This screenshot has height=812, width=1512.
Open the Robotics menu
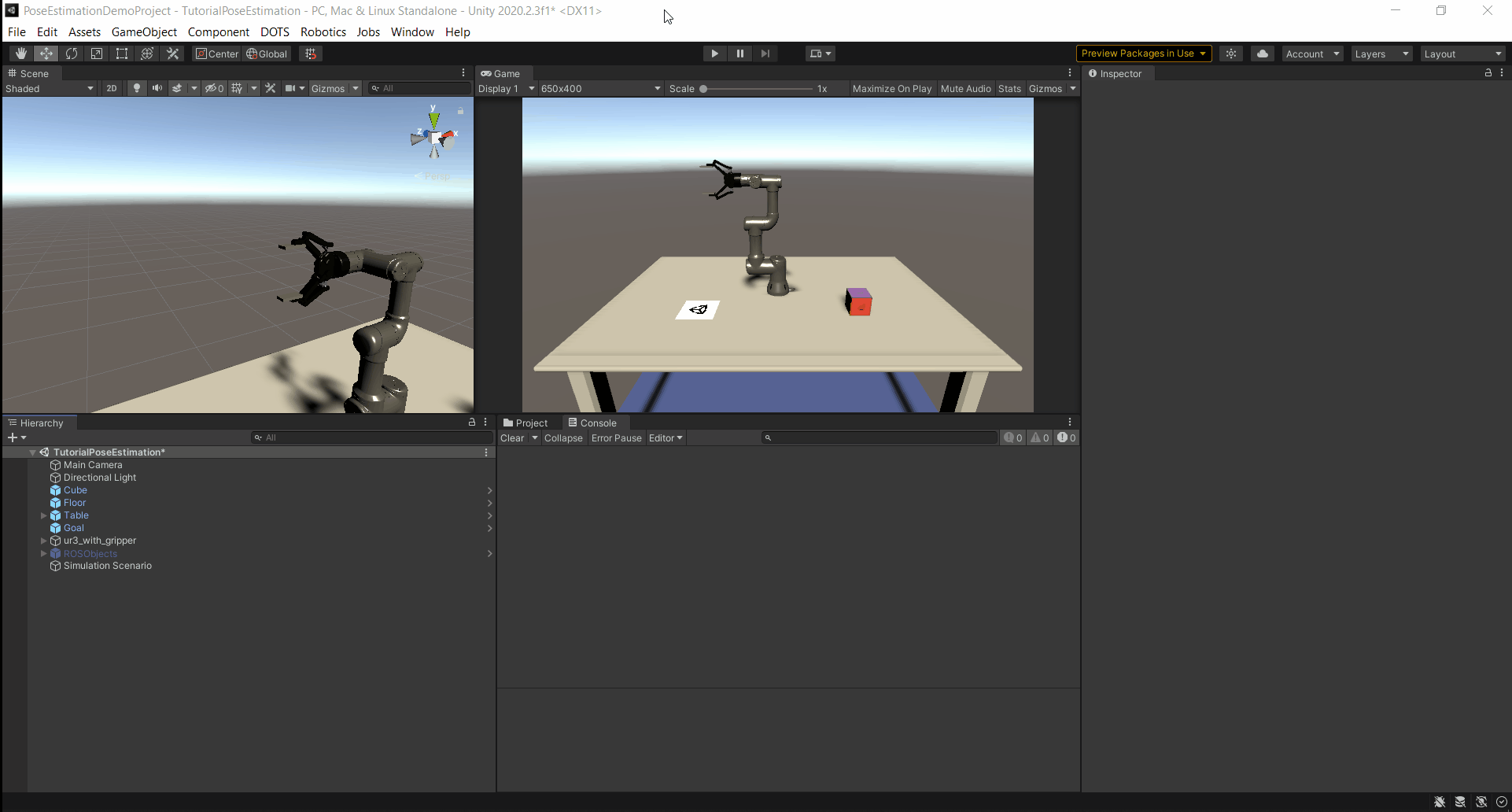(x=323, y=31)
